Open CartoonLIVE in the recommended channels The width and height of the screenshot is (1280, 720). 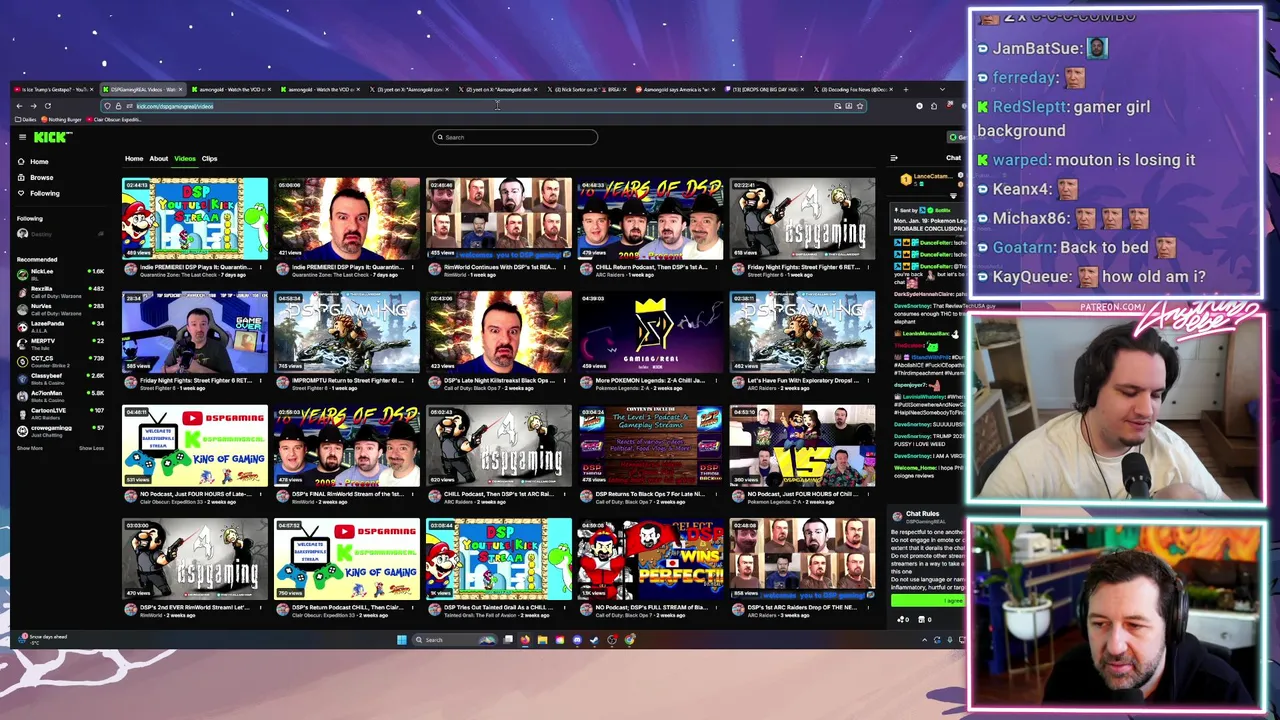pos(61,411)
